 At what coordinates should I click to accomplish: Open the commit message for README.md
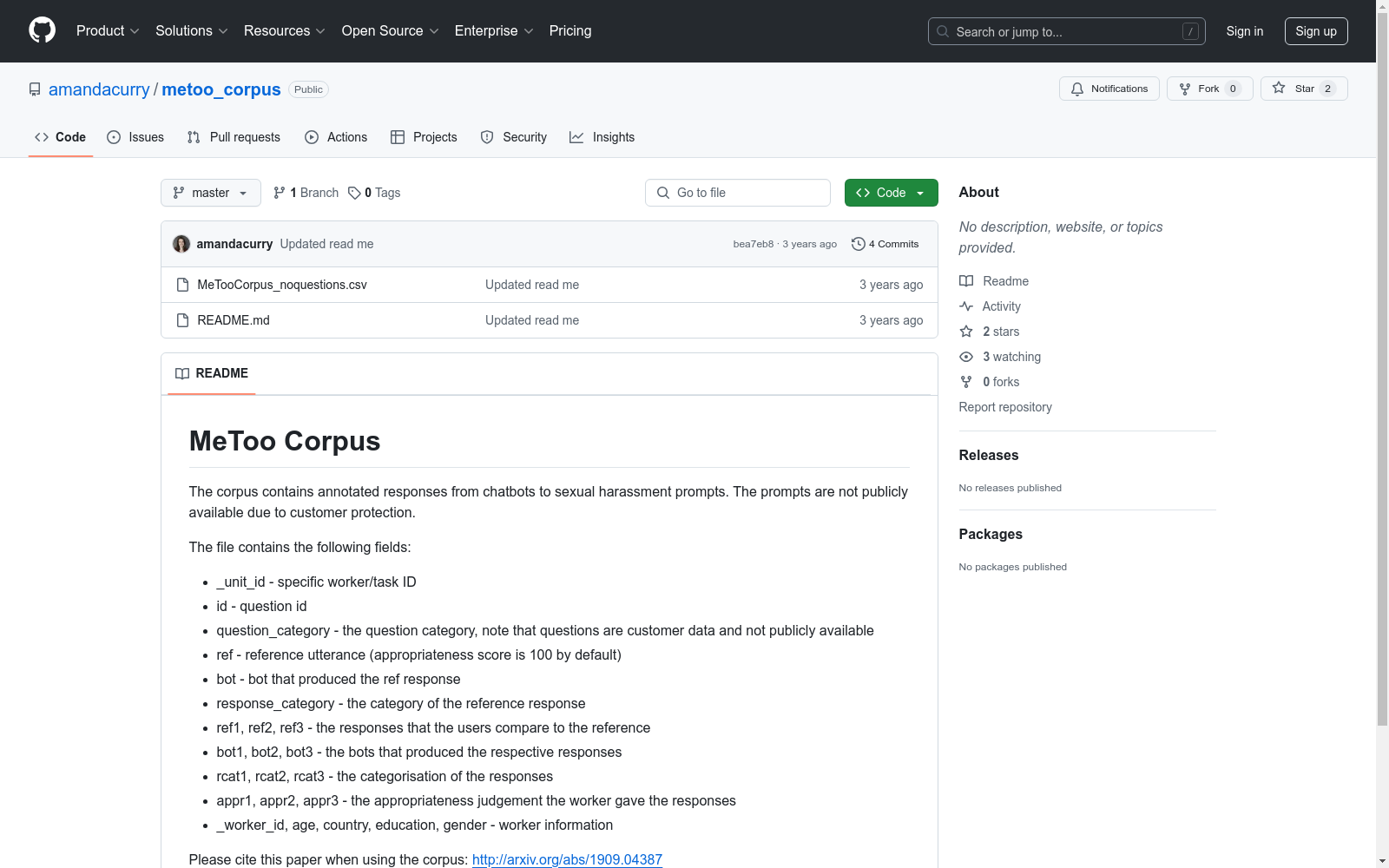(x=532, y=320)
